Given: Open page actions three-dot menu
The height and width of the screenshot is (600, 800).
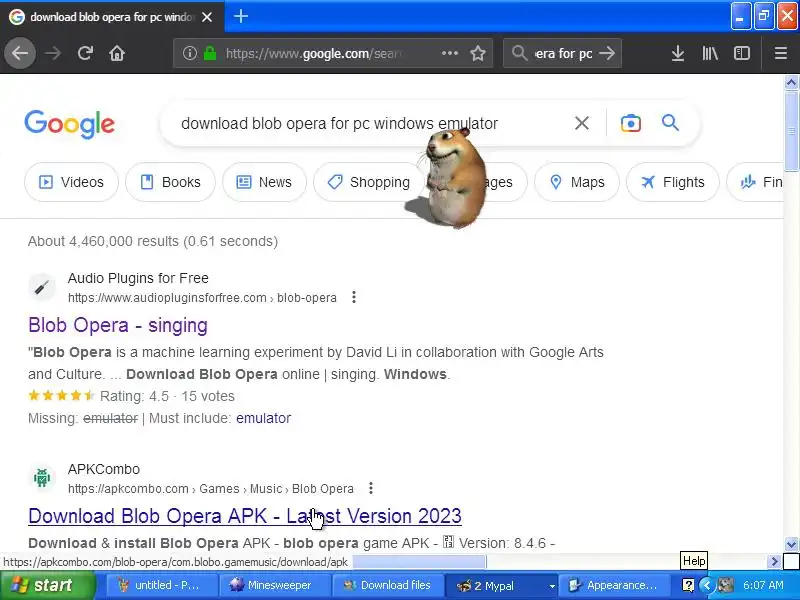Looking at the screenshot, I should point(449,53).
